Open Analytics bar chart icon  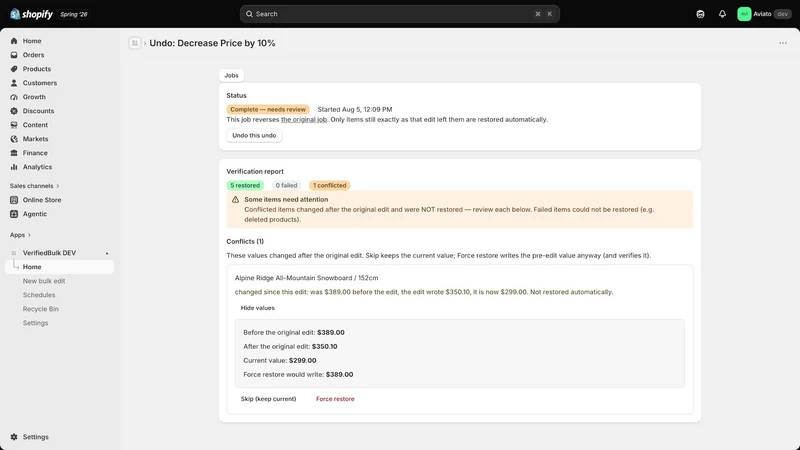click(14, 167)
